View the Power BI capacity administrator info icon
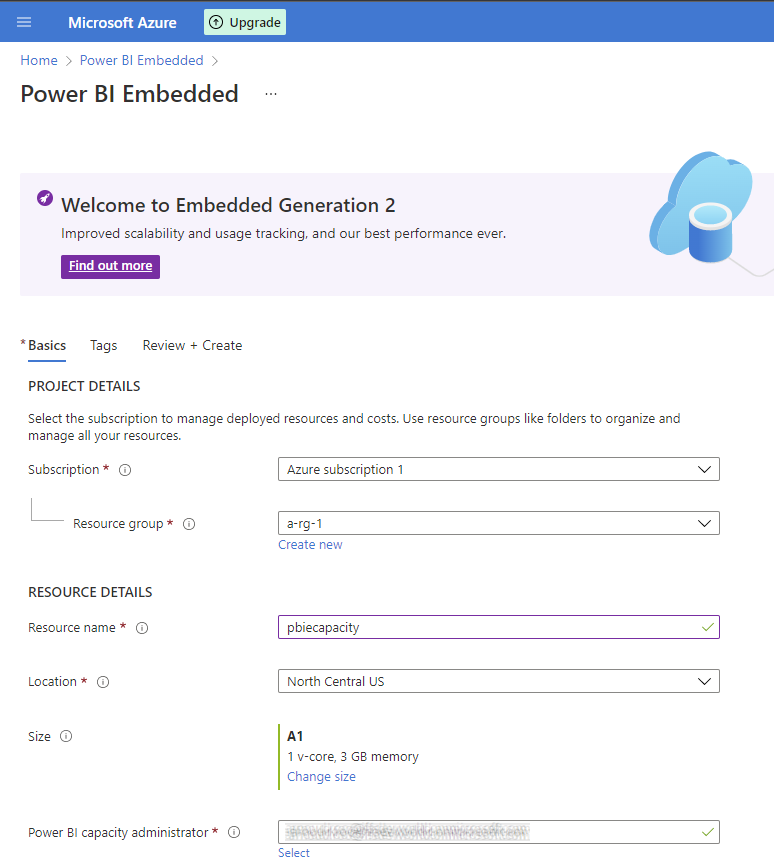Viewport: 774px width, 867px height. pos(233,831)
